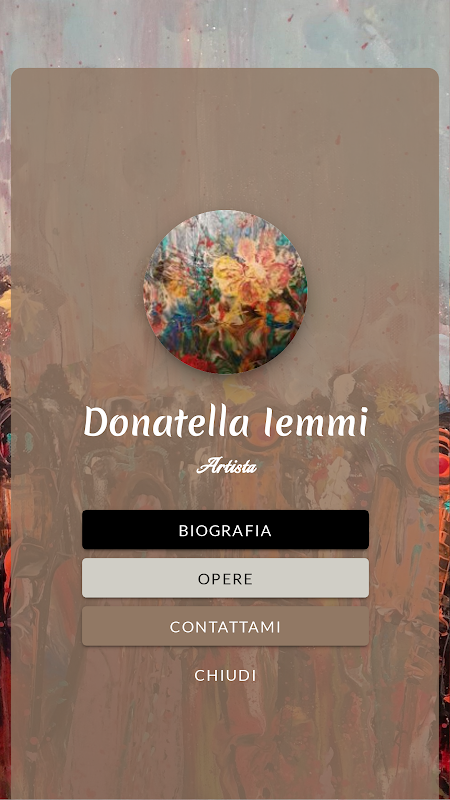Go to the artist biography page
The height and width of the screenshot is (800, 450).
coord(225,530)
